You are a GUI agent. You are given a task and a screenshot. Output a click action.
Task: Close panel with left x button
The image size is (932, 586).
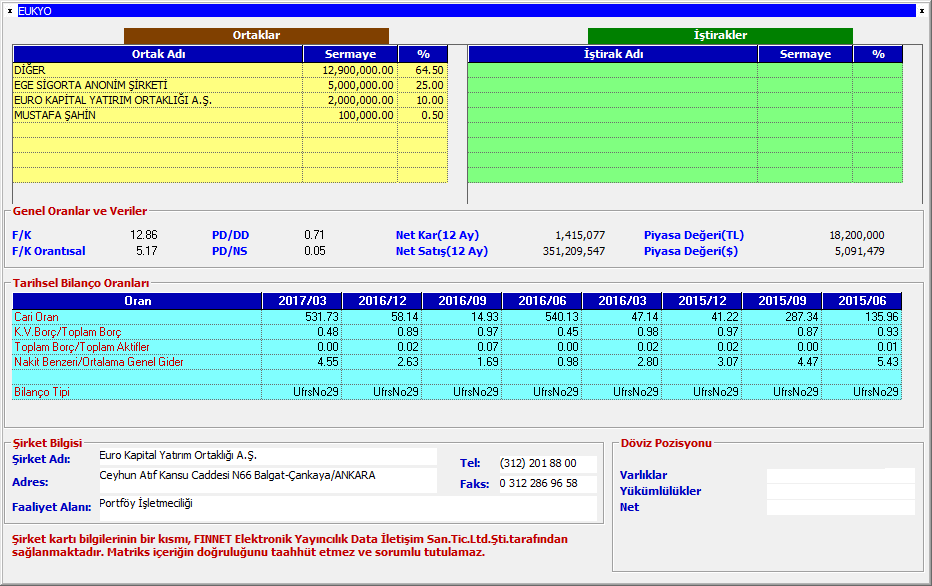point(10,11)
